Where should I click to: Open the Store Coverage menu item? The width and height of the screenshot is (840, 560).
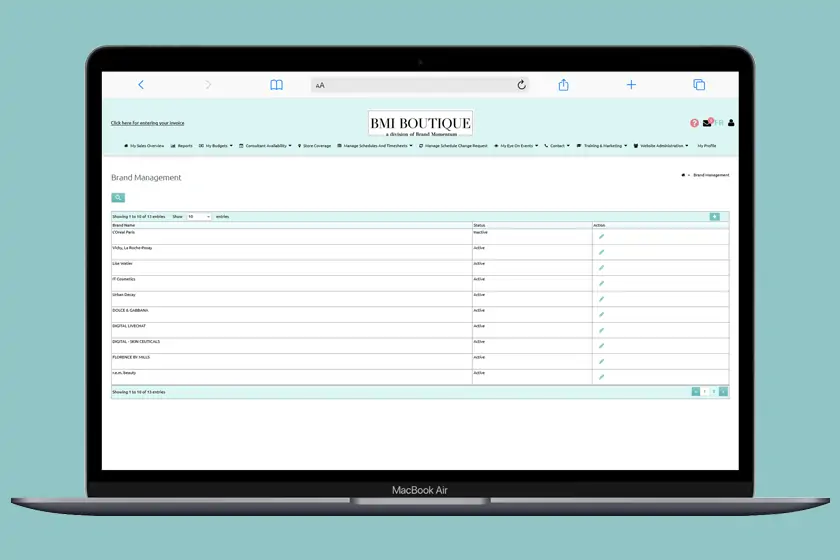pyautogui.click(x=315, y=145)
